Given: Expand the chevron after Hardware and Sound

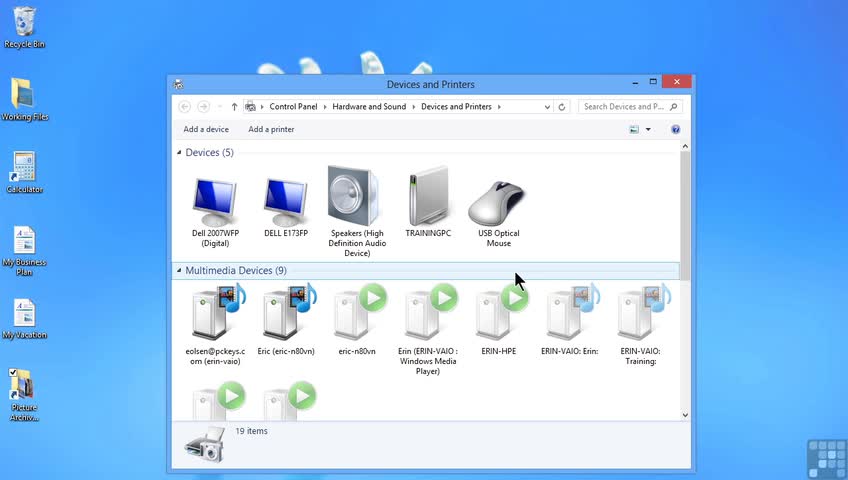Looking at the screenshot, I should pyautogui.click(x=414, y=107).
